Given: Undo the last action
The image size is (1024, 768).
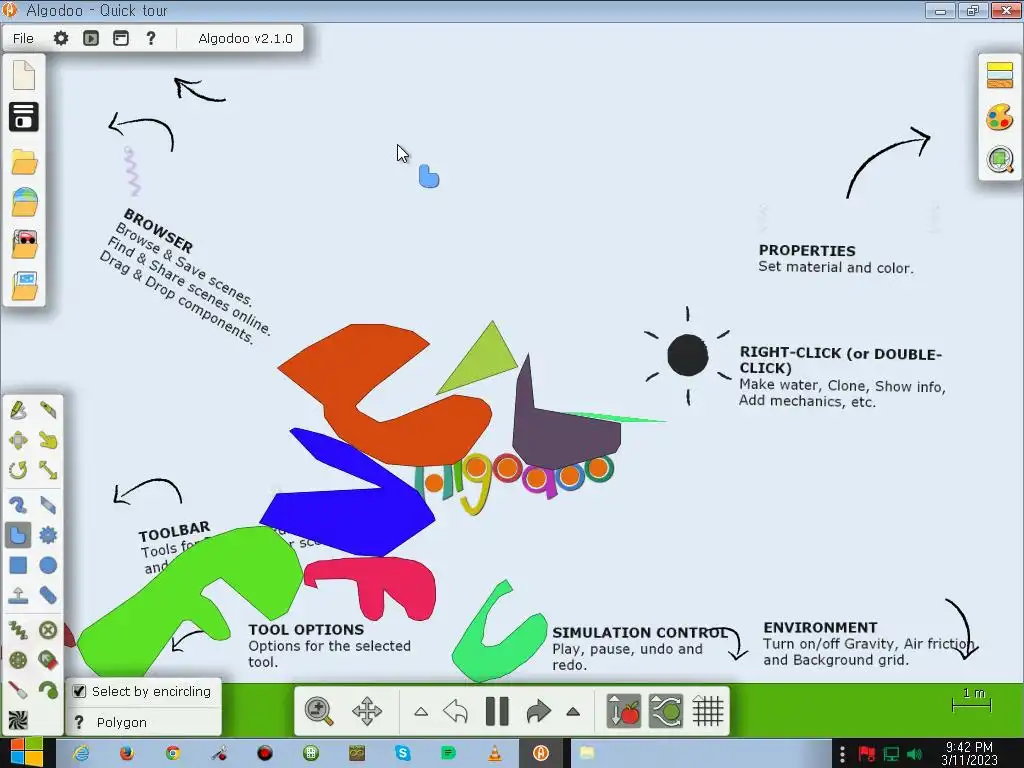Looking at the screenshot, I should click(x=456, y=711).
